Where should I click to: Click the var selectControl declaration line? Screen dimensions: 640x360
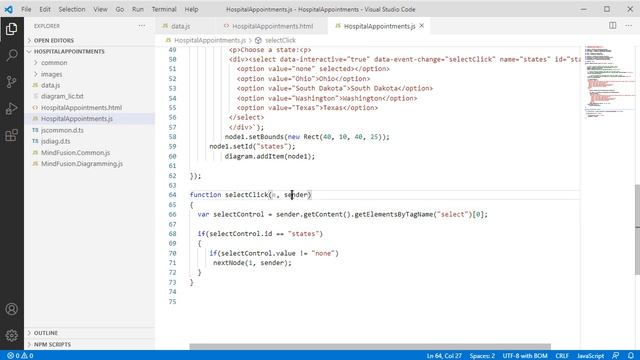[x=342, y=214]
